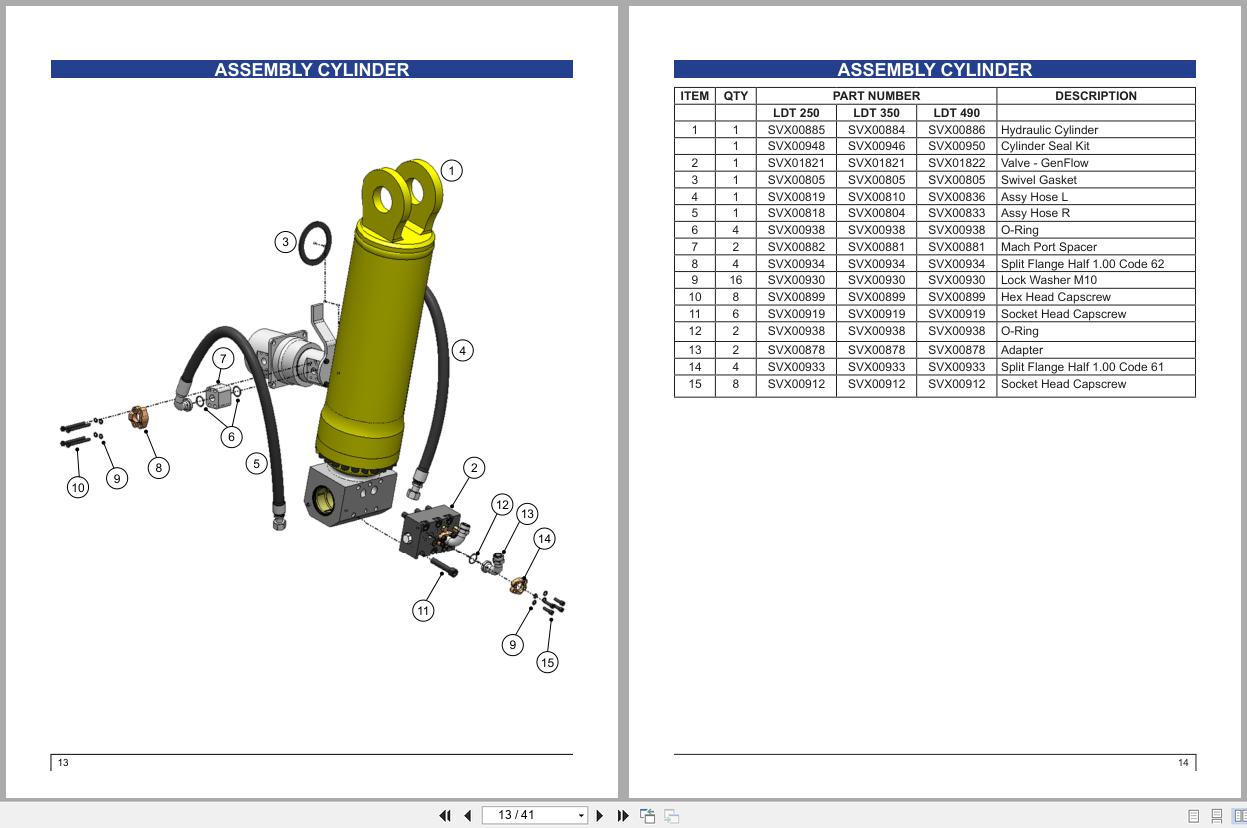Switch to single page view
Viewport: 1247px width, 828px height.
point(1193,815)
